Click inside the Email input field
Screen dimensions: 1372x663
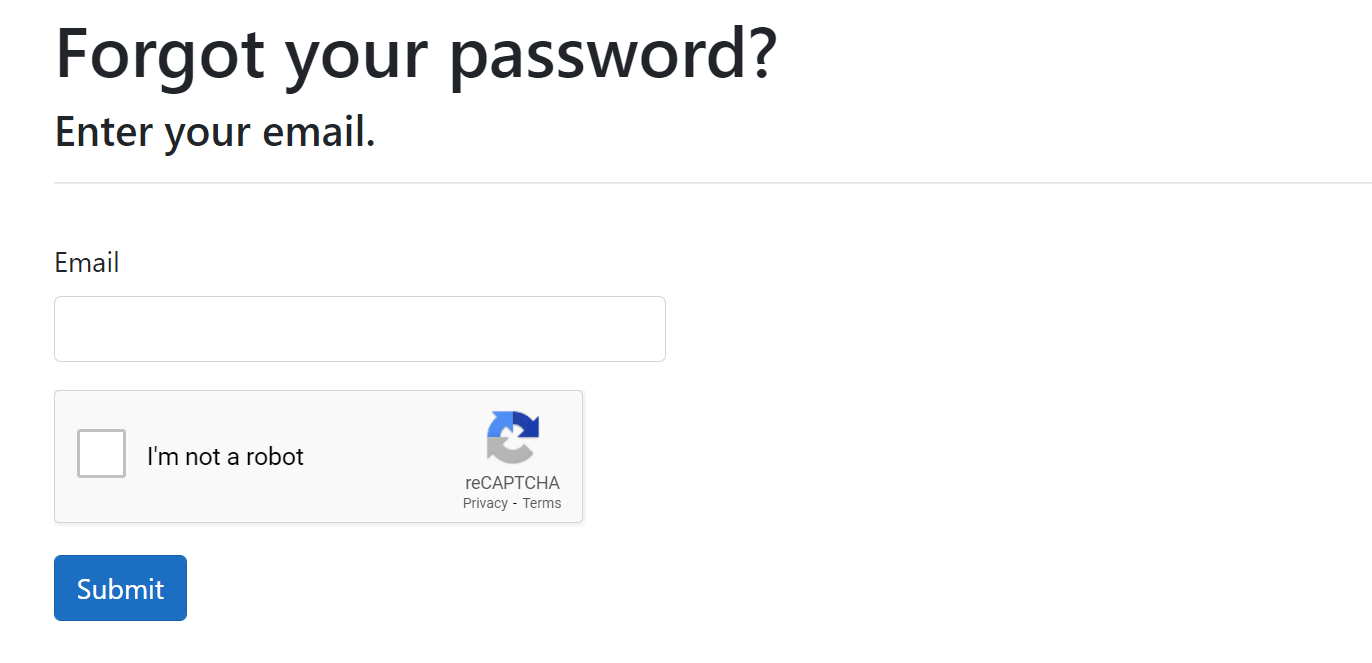359,328
